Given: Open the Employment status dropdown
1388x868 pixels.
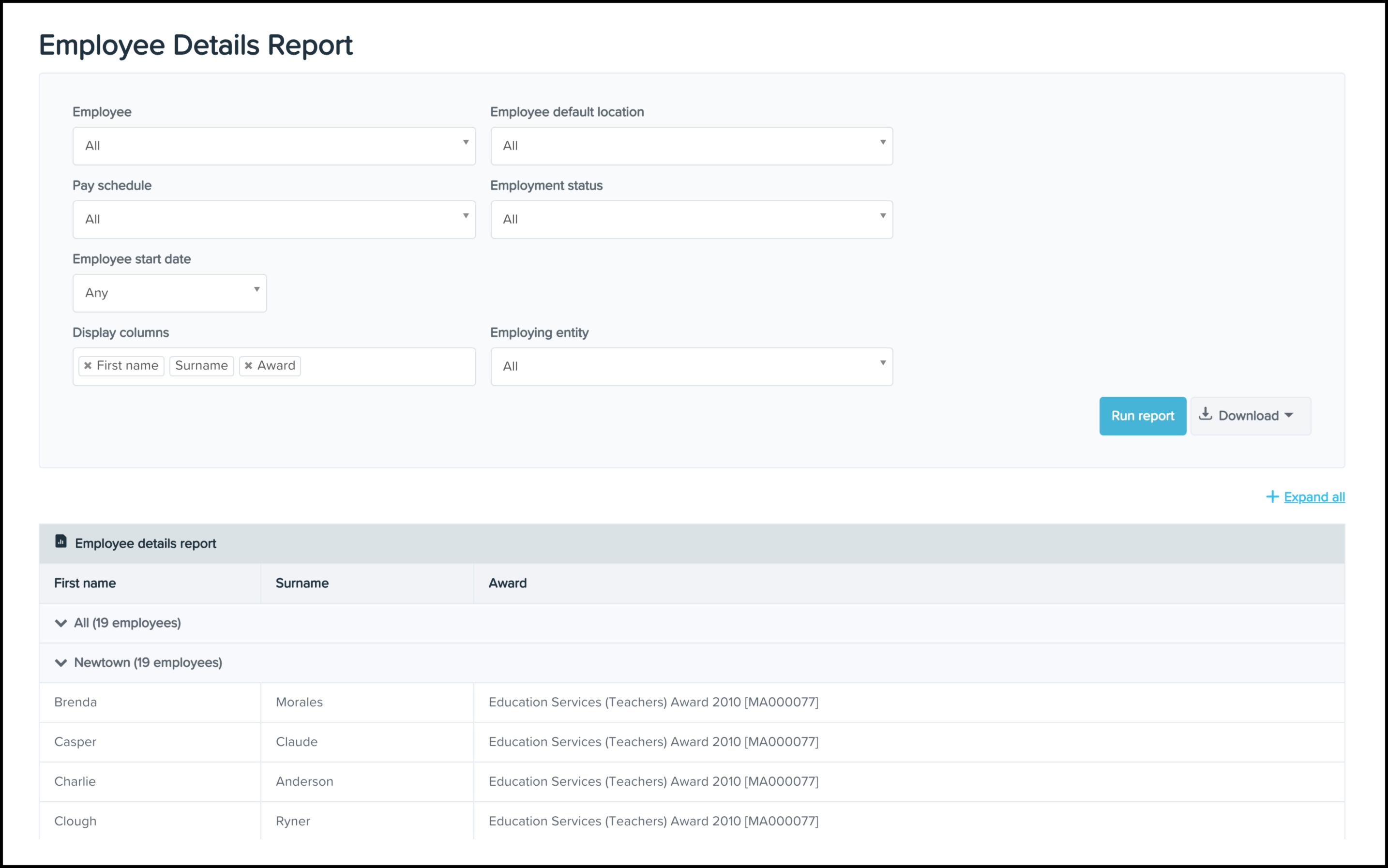Looking at the screenshot, I should [x=692, y=219].
